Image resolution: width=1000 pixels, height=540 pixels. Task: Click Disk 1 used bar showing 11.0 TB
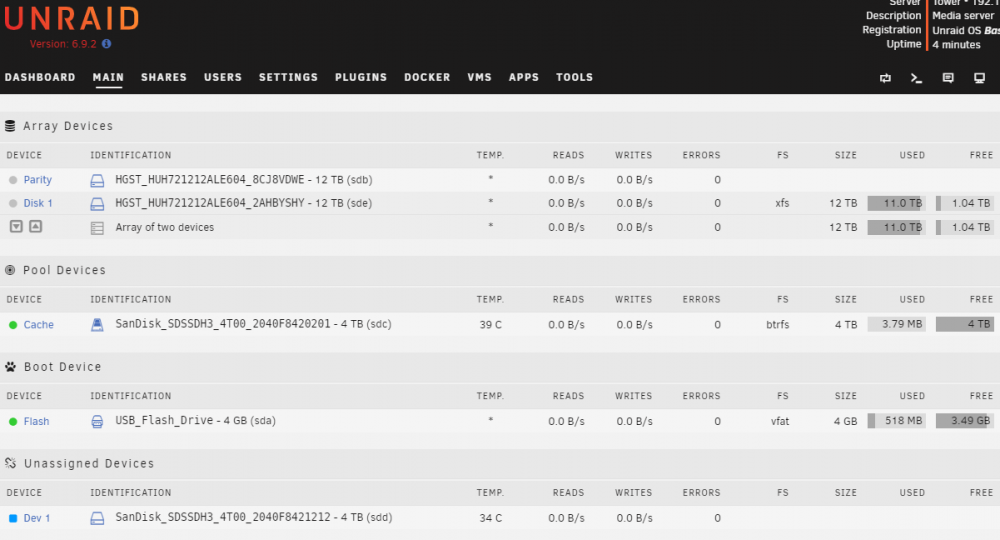tap(896, 203)
